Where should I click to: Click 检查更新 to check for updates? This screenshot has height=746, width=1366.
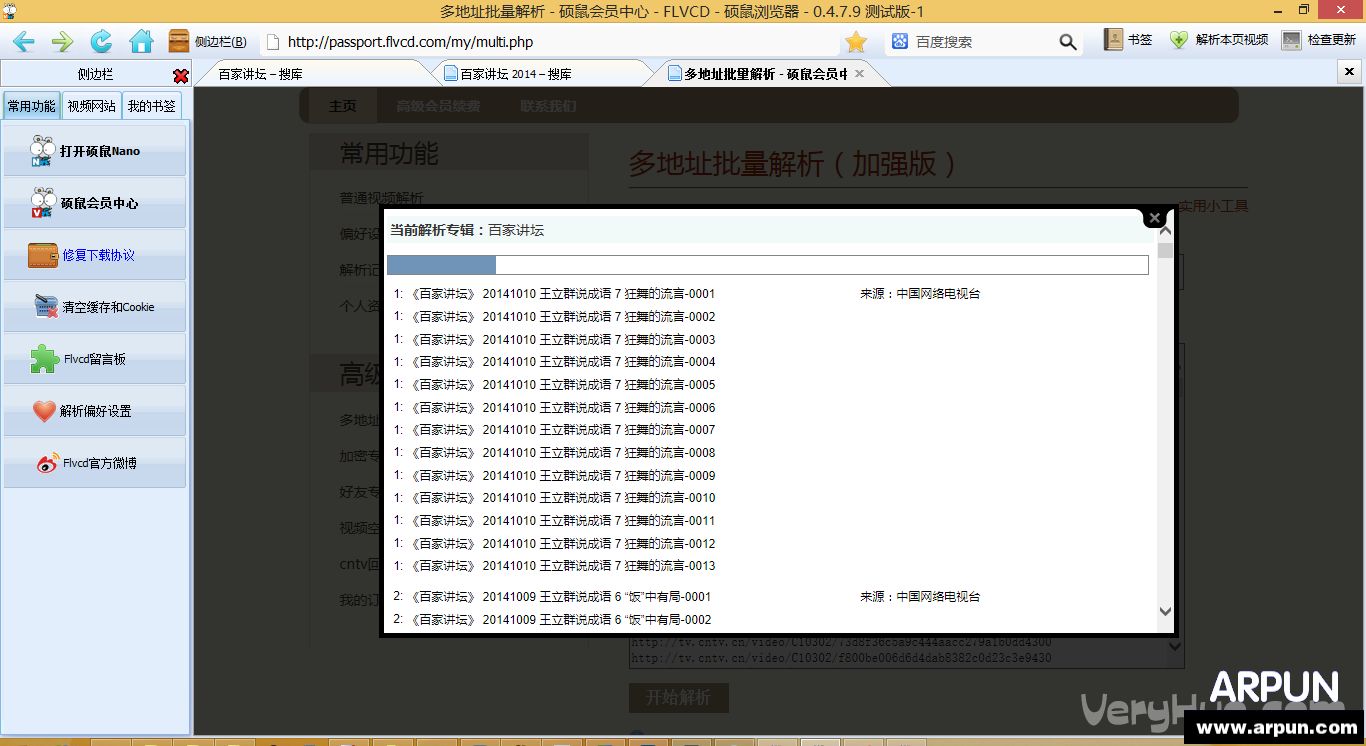pos(1319,40)
